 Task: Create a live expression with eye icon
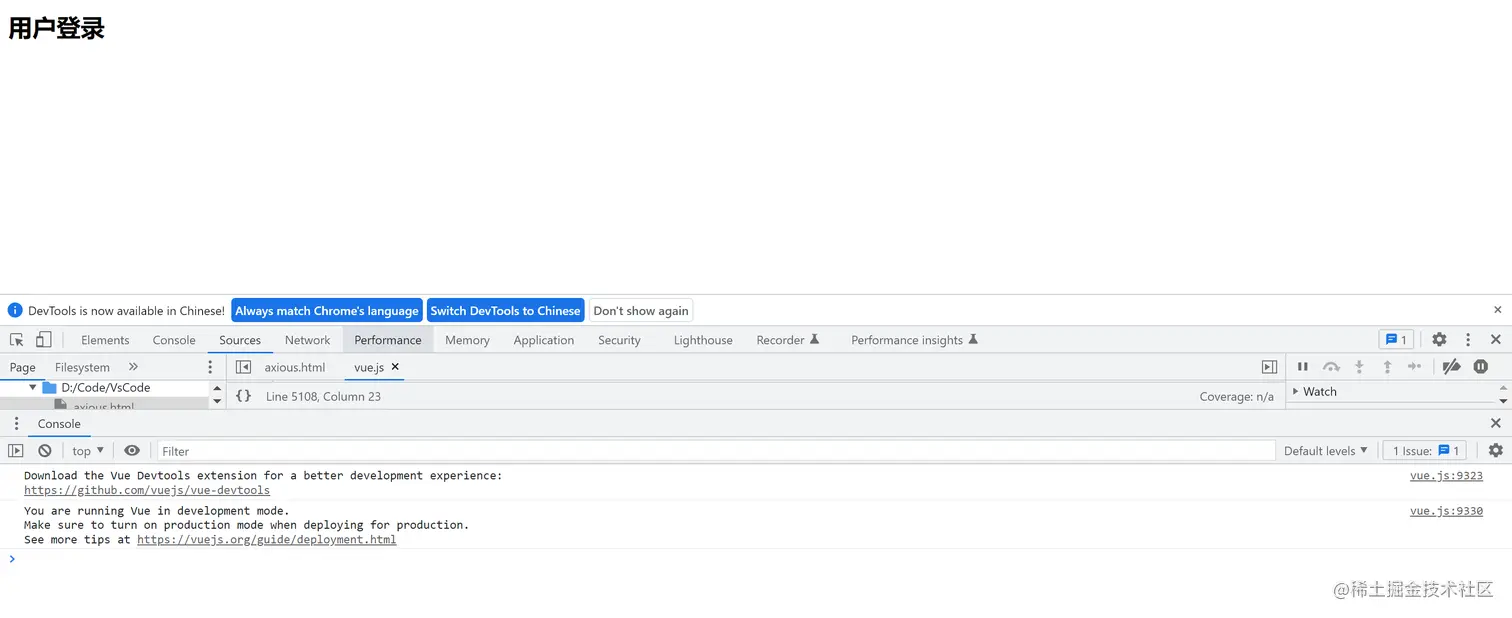click(x=132, y=451)
